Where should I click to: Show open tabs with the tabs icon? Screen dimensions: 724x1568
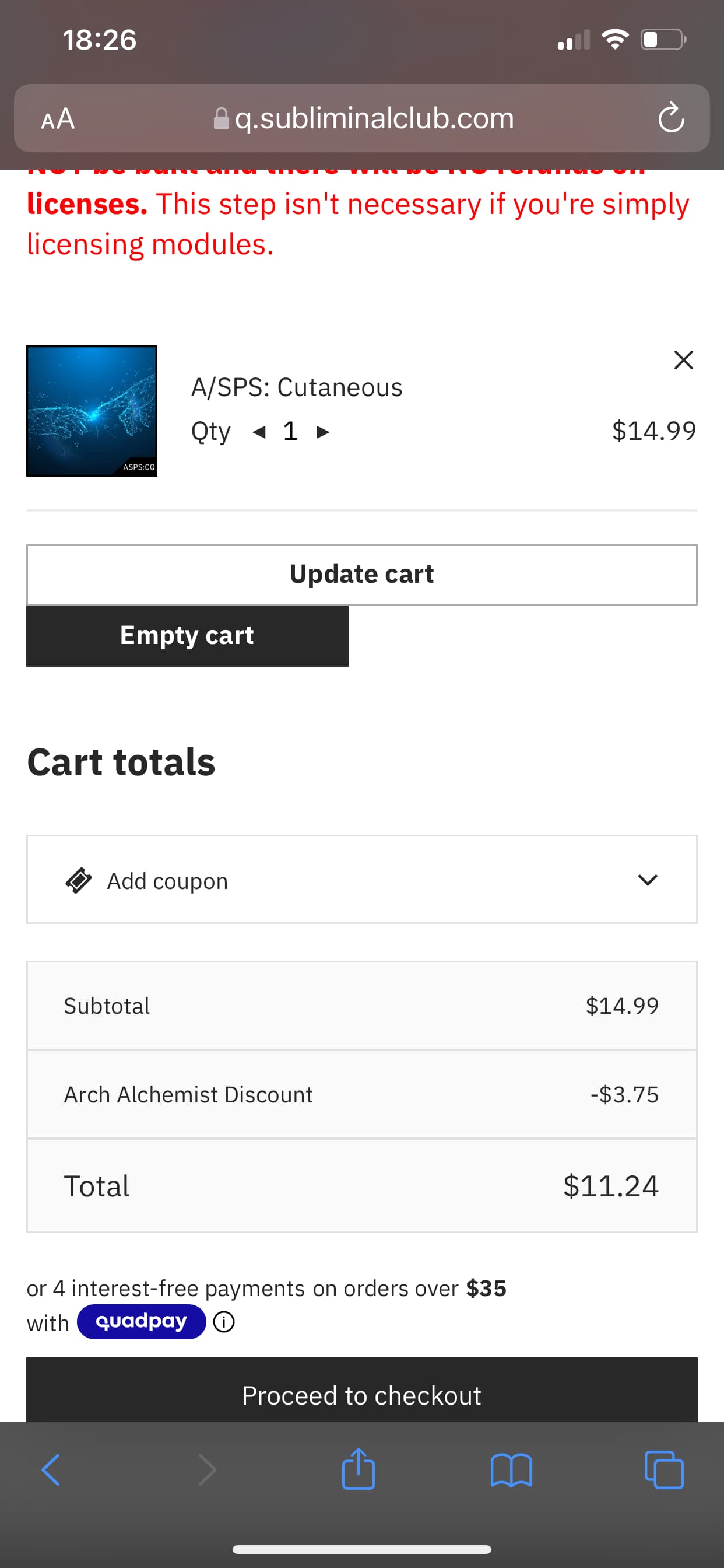(x=664, y=1470)
